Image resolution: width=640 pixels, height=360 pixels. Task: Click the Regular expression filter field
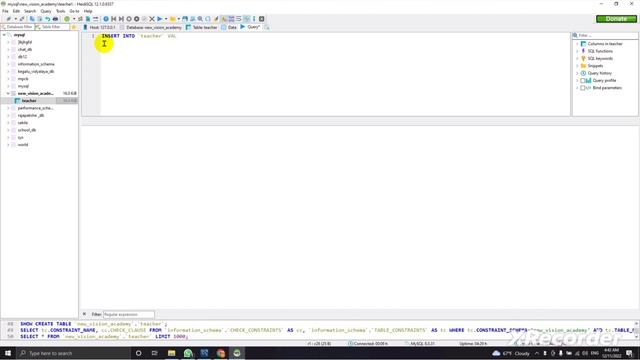[129, 314]
